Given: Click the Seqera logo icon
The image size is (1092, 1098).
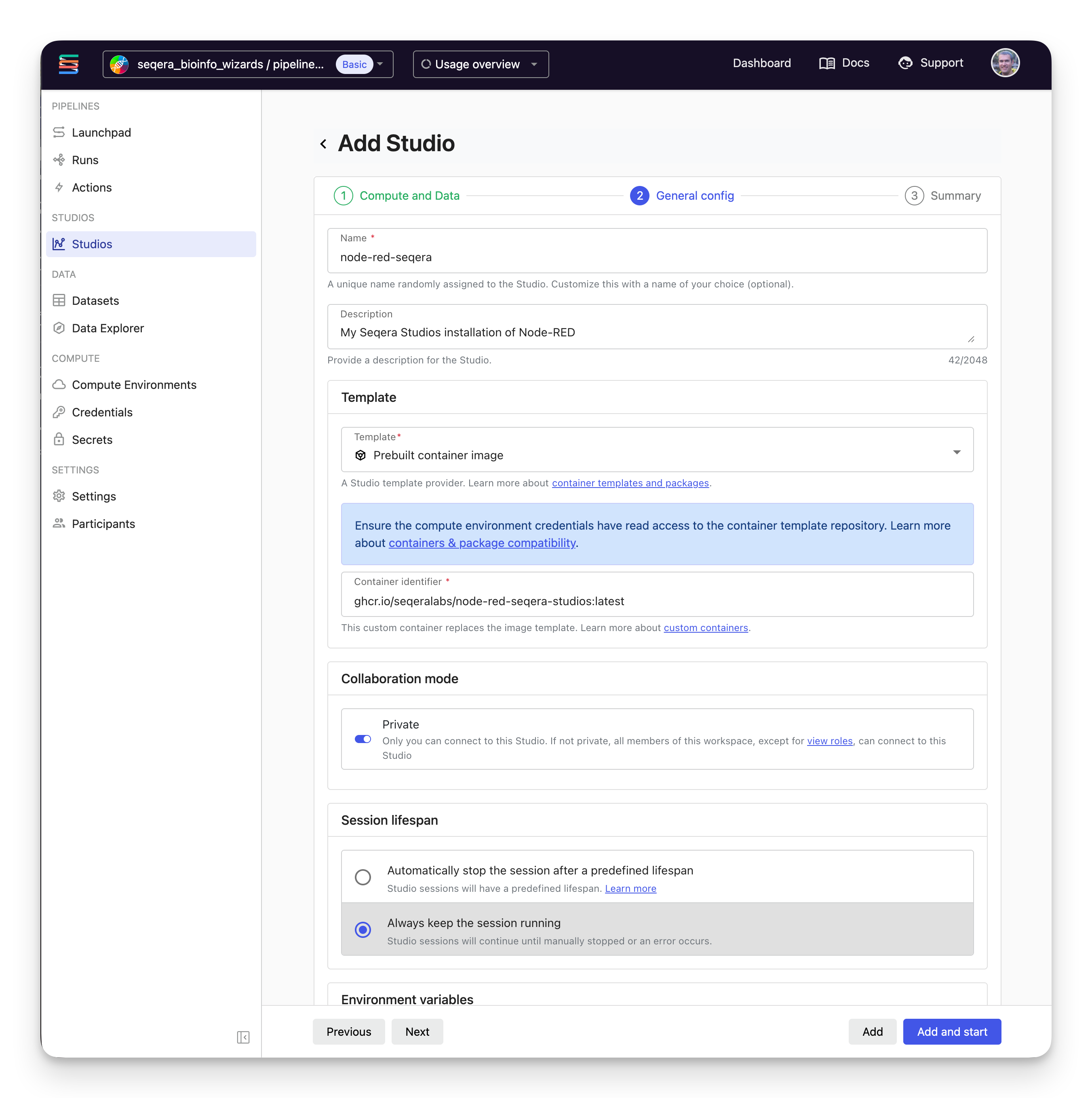Looking at the screenshot, I should pos(69,64).
